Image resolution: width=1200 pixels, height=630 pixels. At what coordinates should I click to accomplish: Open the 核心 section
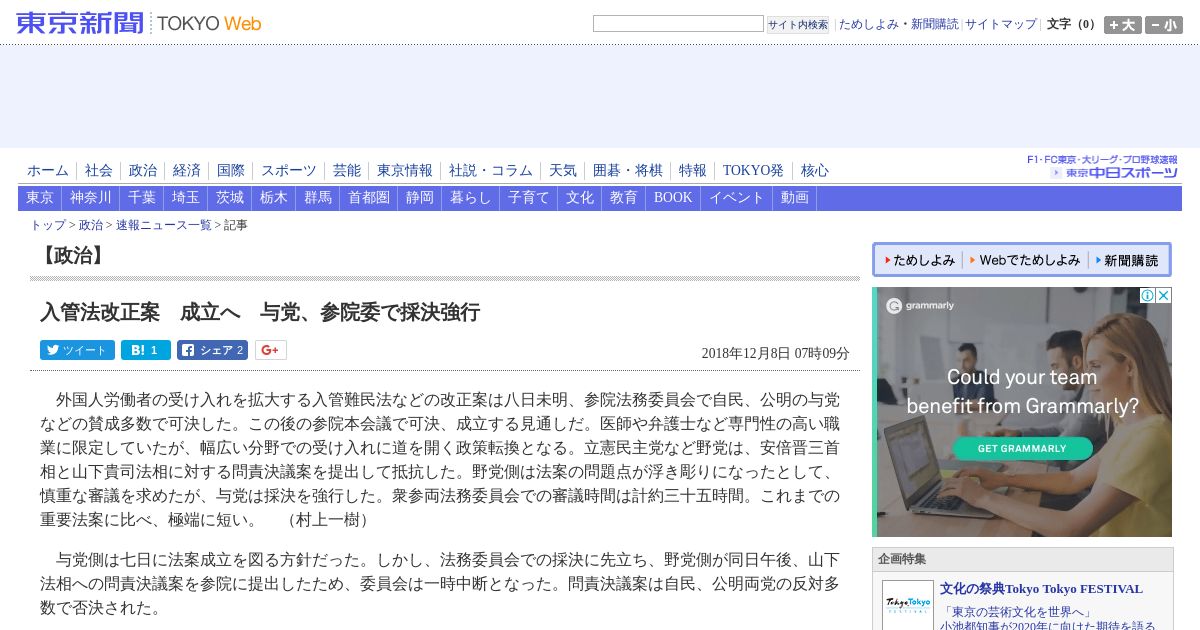pos(815,171)
